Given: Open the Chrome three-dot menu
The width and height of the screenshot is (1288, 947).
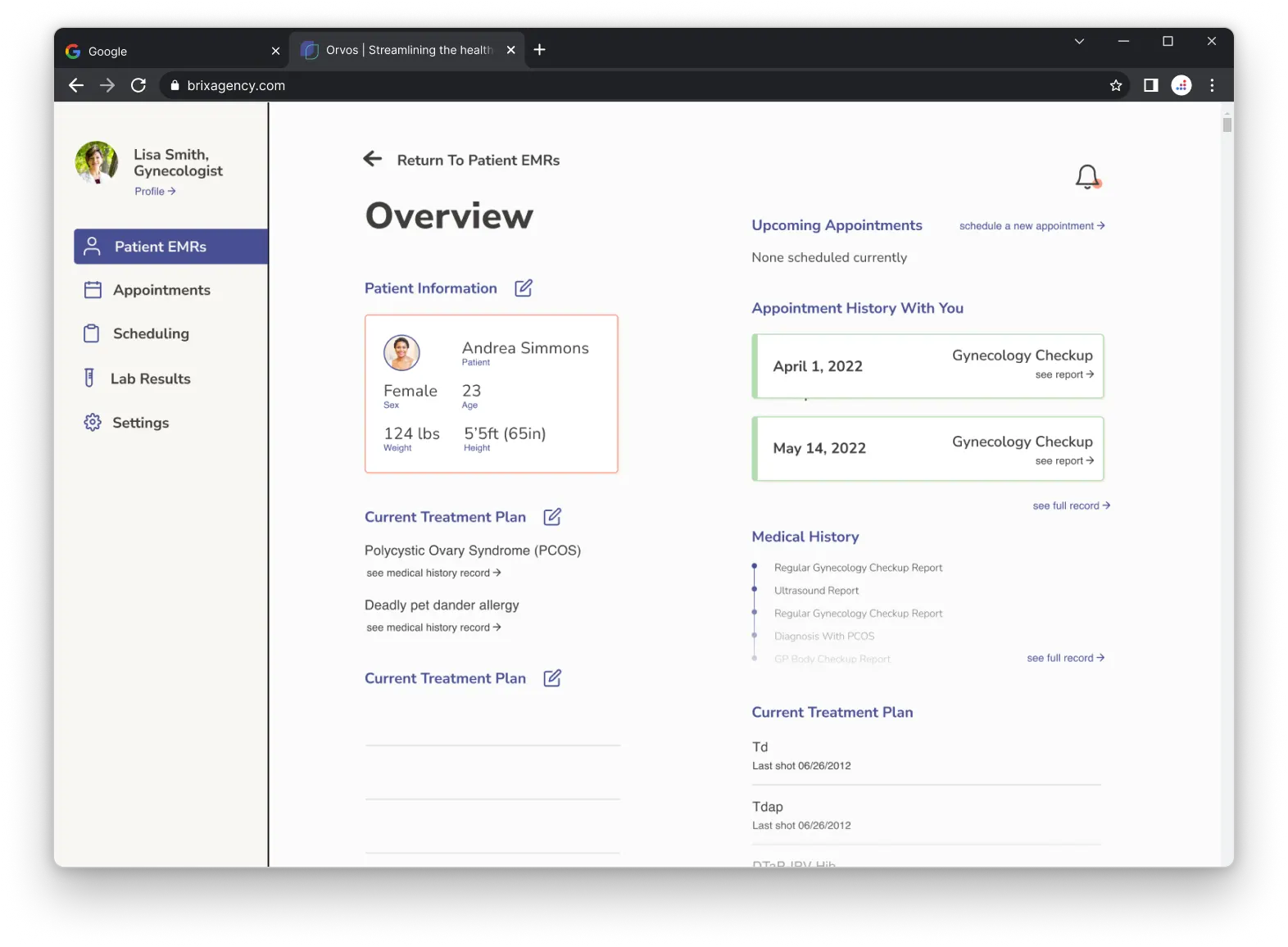Looking at the screenshot, I should (1212, 85).
